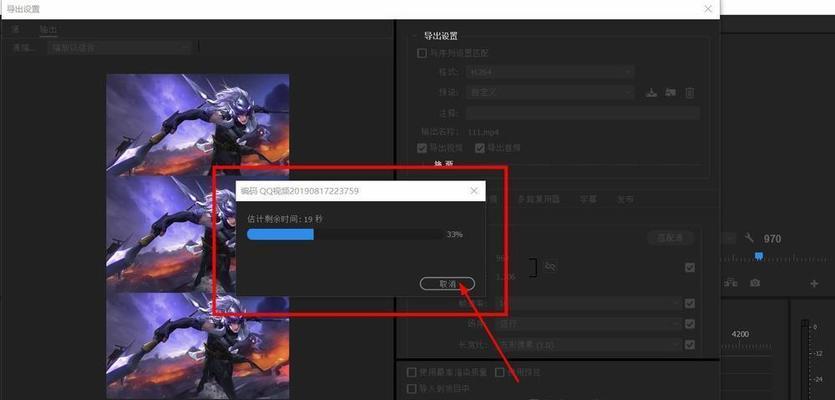Image resolution: width=835 pixels, height=400 pixels.
Task: Click the 4200 timeline ruler label
Action: coord(740,334)
